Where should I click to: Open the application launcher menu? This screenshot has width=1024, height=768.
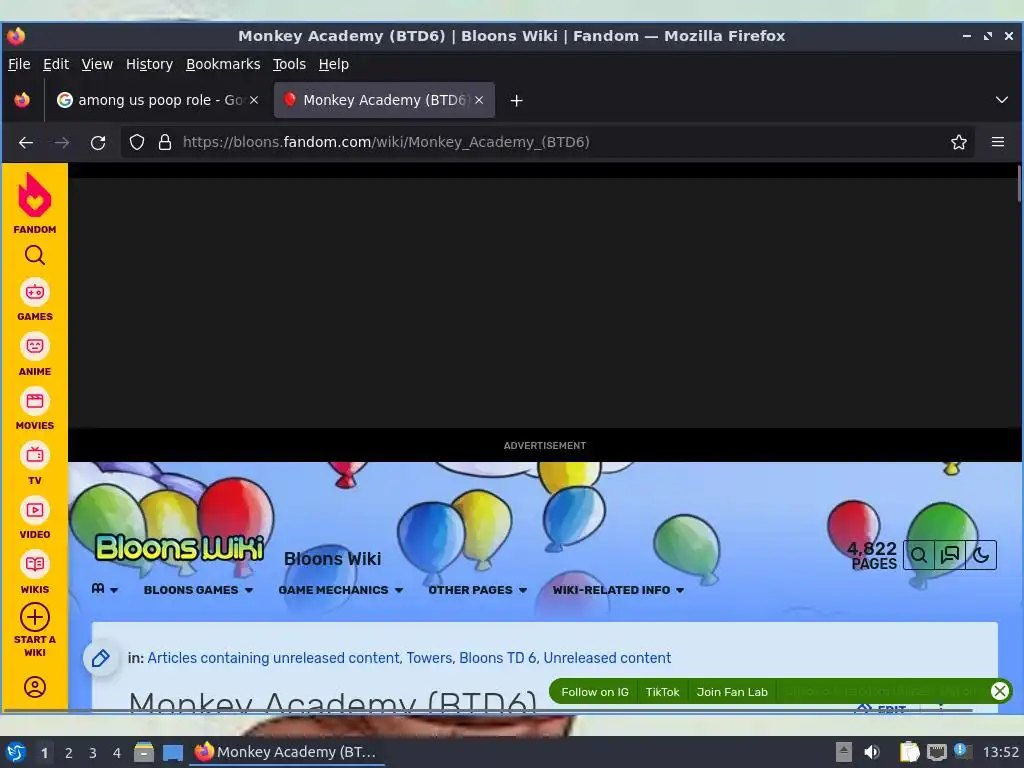click(16, 752)
